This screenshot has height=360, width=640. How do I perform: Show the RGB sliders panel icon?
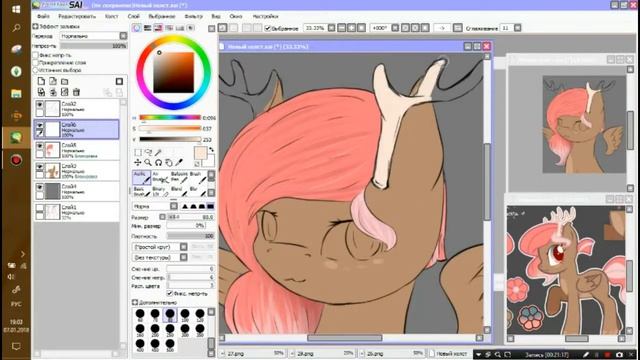tap(147, 28)
